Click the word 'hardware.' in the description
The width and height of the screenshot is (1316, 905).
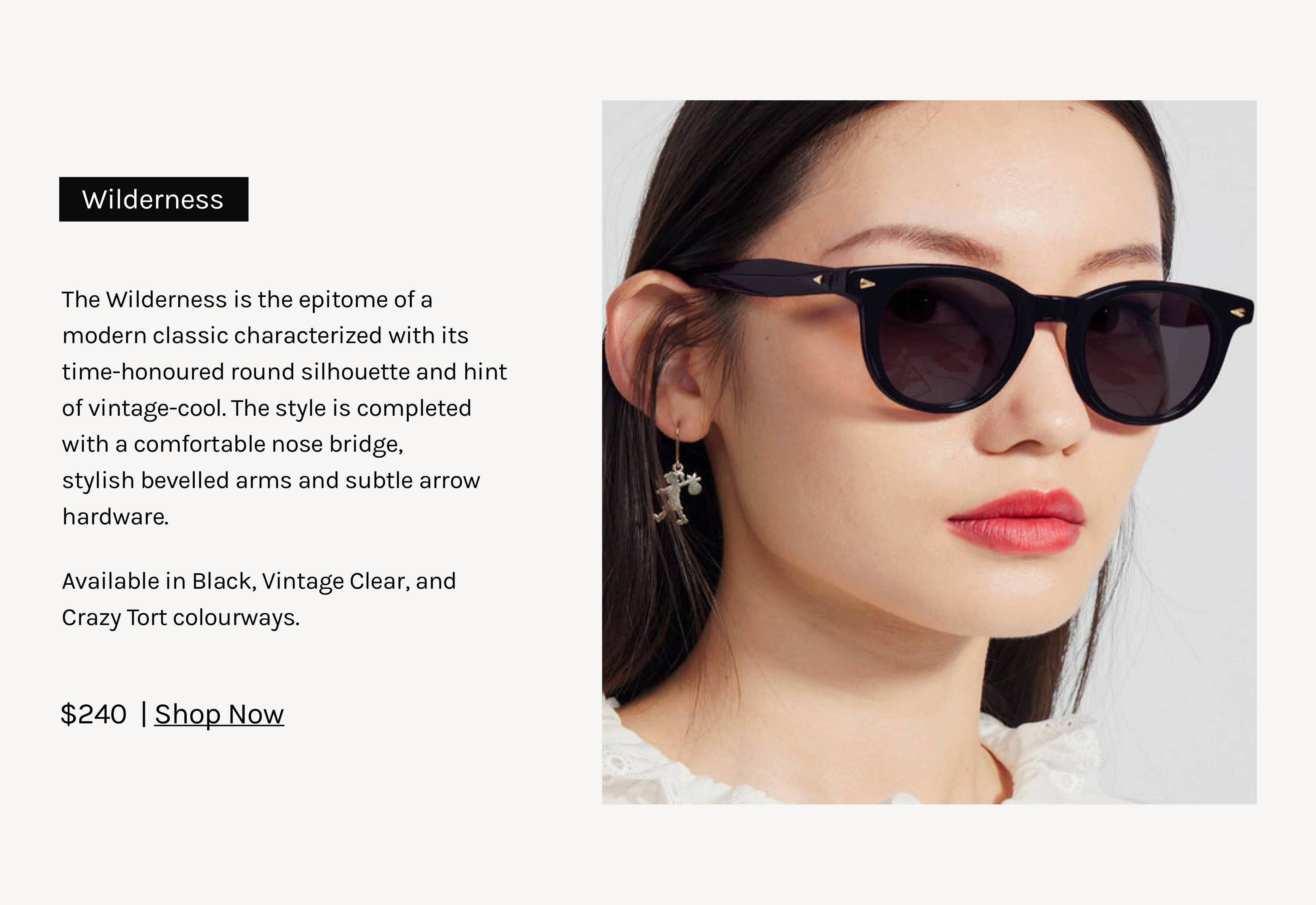point(115,516)
